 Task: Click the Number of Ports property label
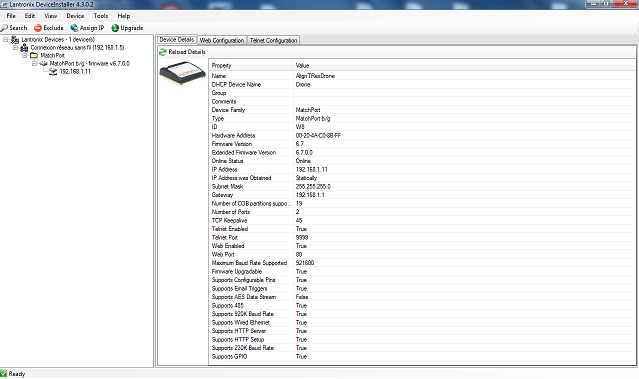point(231,212)
